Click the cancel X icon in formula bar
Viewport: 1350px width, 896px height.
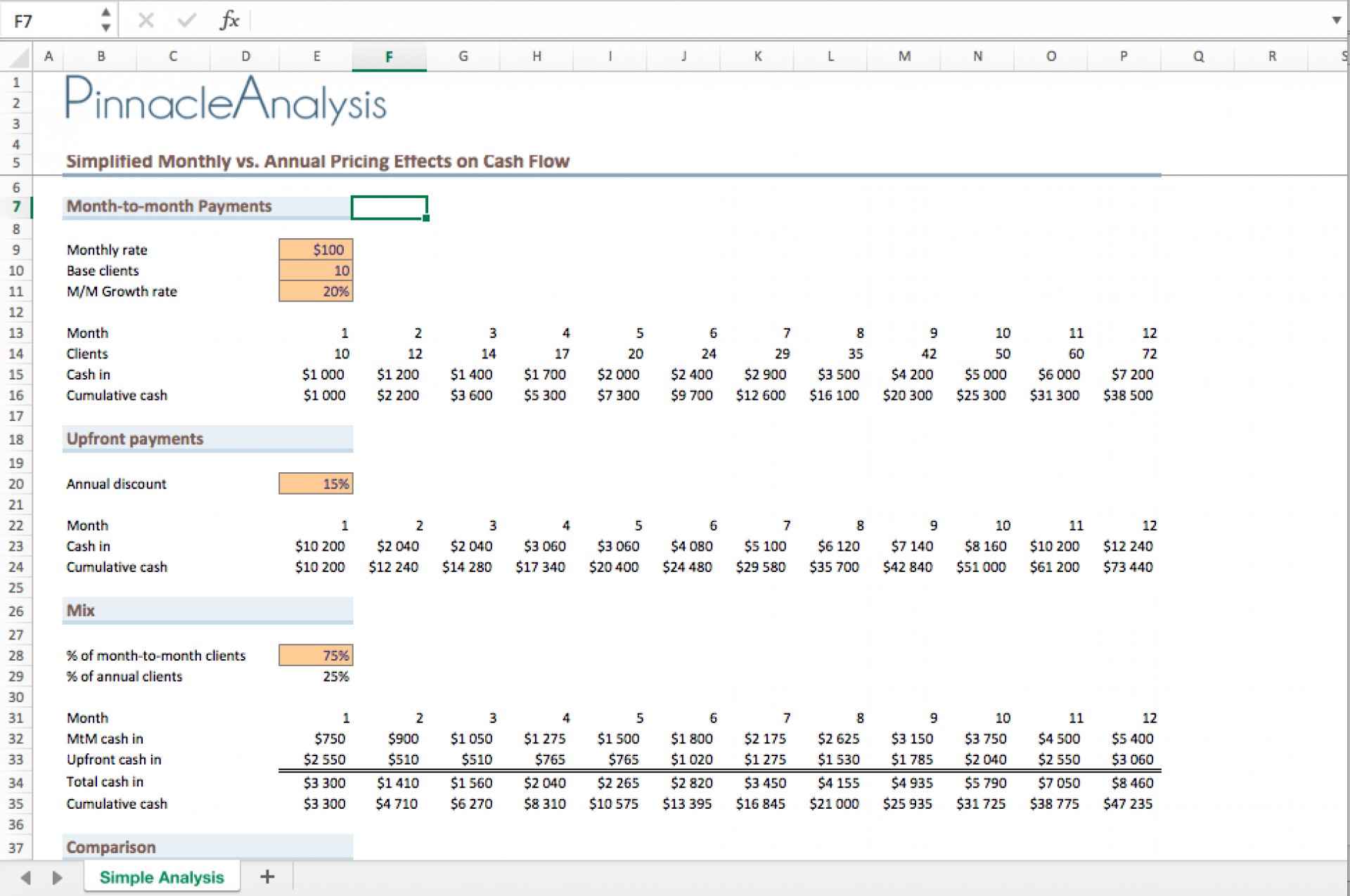click(x=146, y=20)
